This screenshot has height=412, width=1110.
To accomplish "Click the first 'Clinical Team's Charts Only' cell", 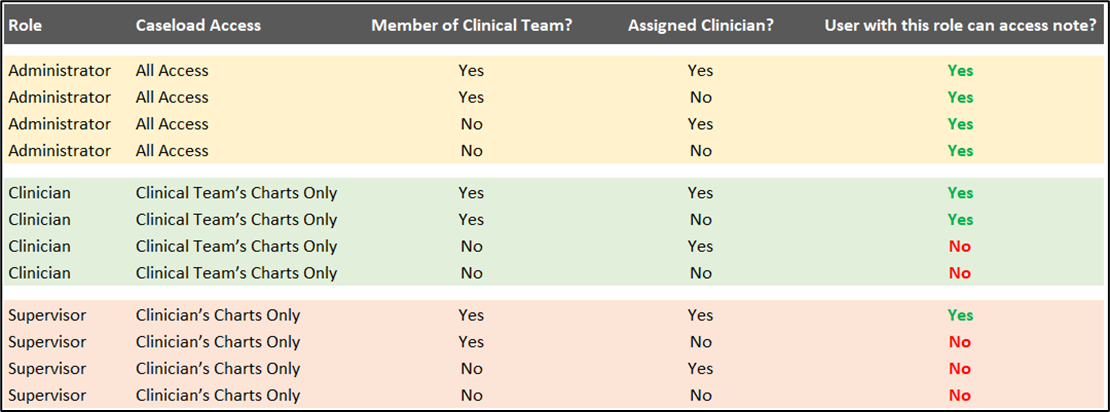I will click(x=236, y=193).
